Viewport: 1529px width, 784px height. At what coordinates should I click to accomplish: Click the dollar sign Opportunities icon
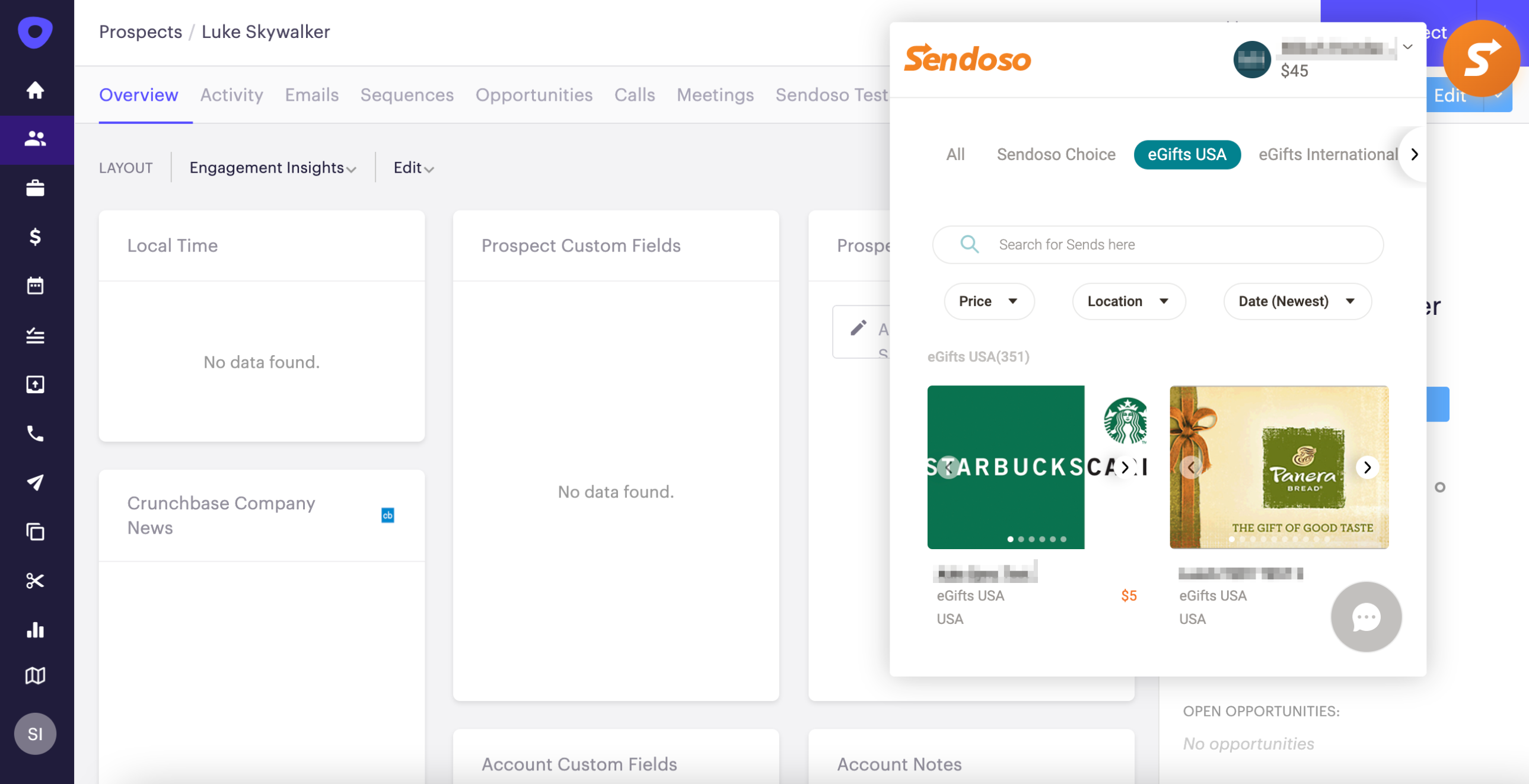[35, 237]
